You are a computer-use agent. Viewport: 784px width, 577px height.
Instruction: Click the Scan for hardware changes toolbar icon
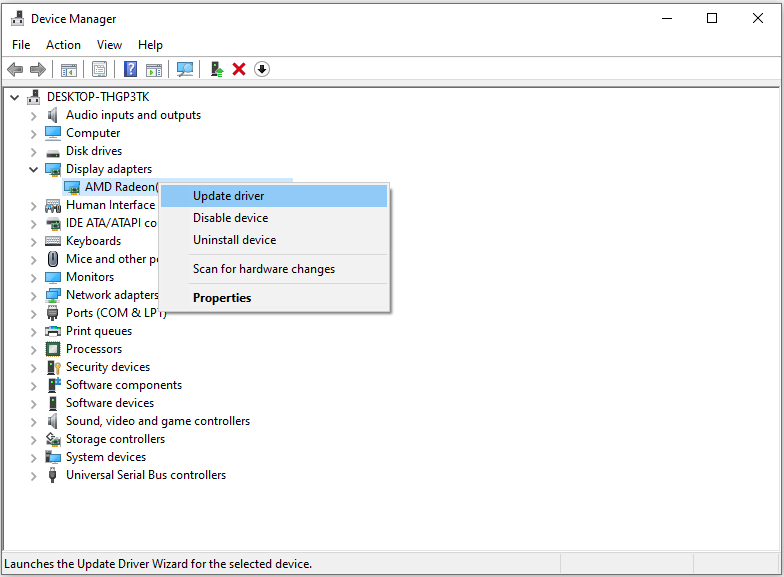point(185,69)
